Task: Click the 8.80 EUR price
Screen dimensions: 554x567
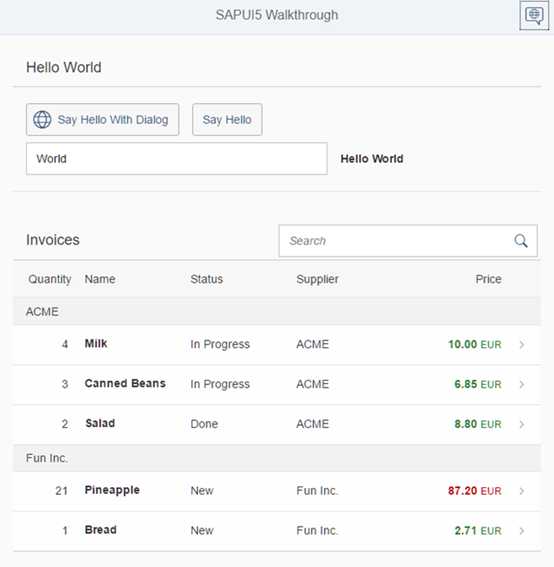Action: pyautogui.click(x=478, y=424)
